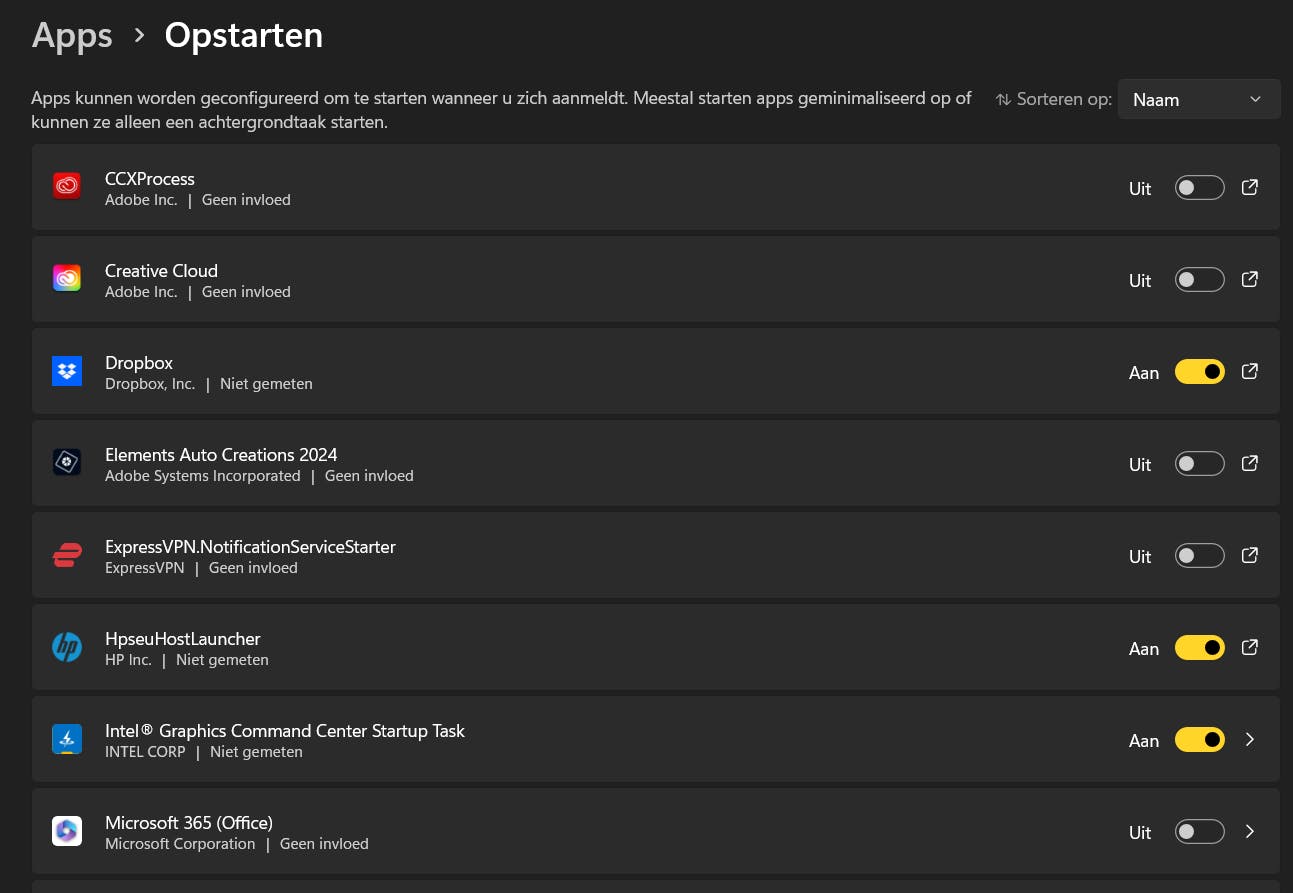Disable the Dropbox startup toggle
The image size is (1293, 893).
coord(1199,372)
